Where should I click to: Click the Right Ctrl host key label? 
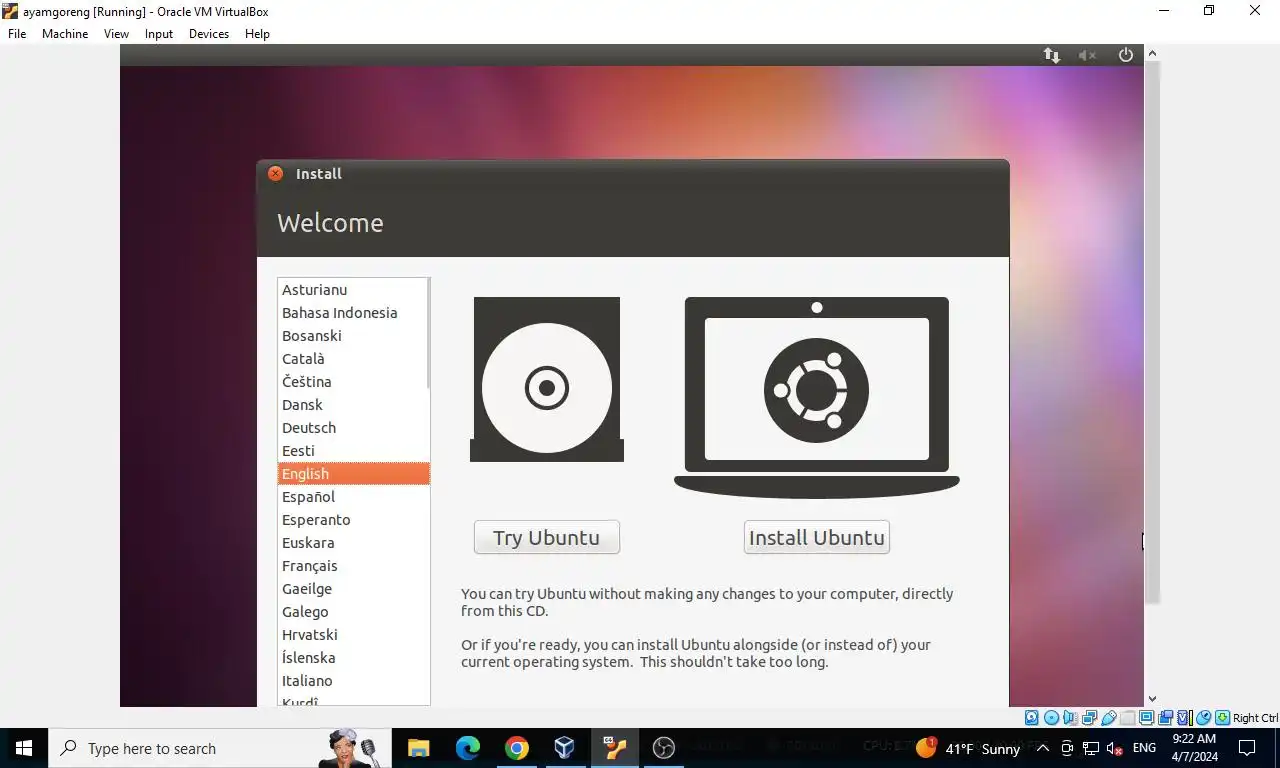point(1255,718)
